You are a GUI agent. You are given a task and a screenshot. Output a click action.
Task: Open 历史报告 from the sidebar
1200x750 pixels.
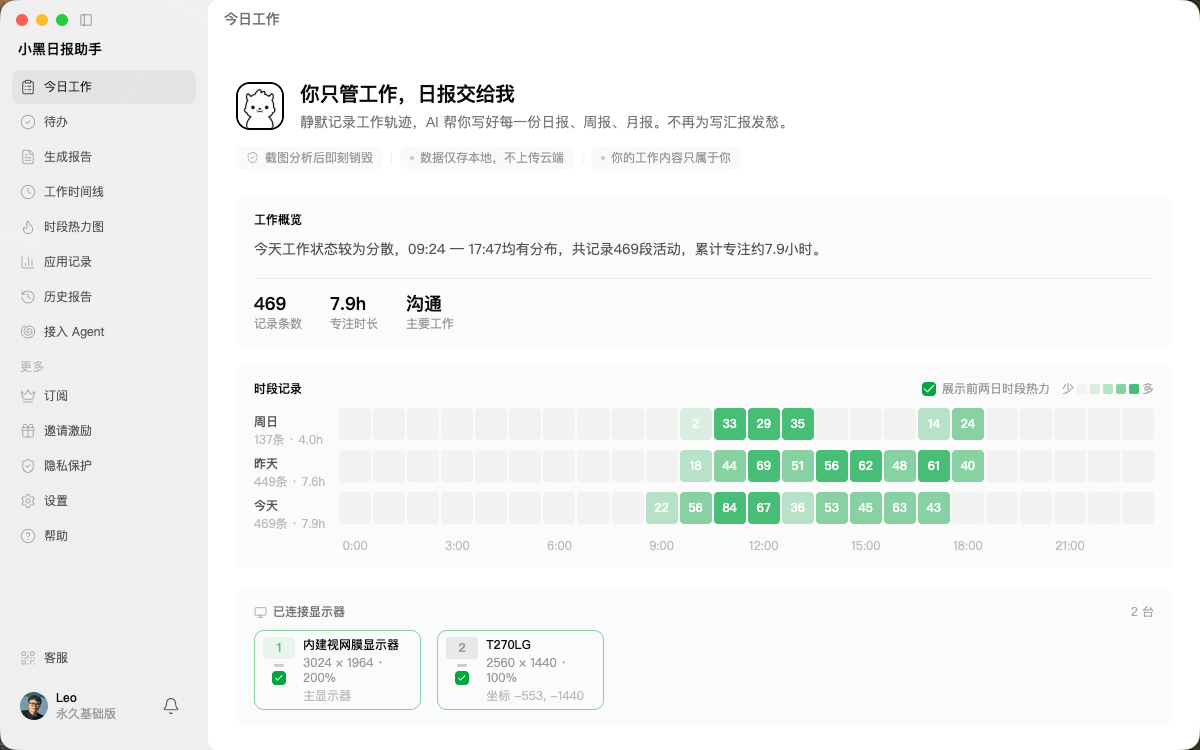tap(104, 297)
